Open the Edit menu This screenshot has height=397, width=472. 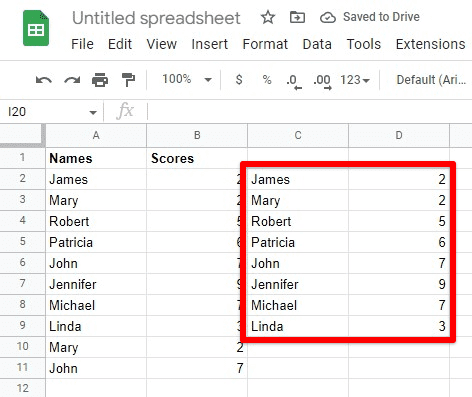point(120,44)
